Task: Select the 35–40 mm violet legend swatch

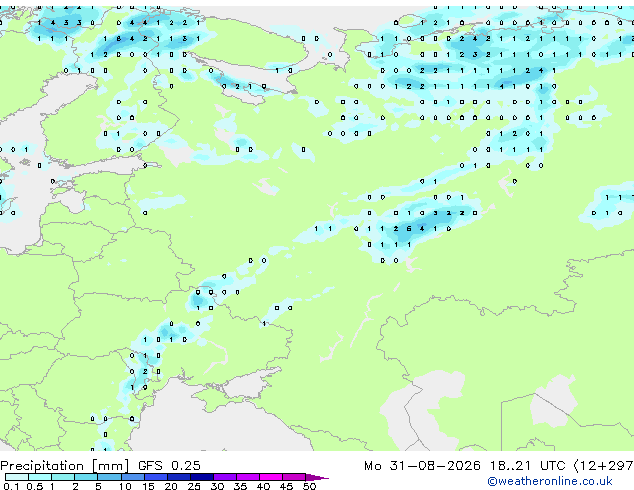Action: [248, 477]
